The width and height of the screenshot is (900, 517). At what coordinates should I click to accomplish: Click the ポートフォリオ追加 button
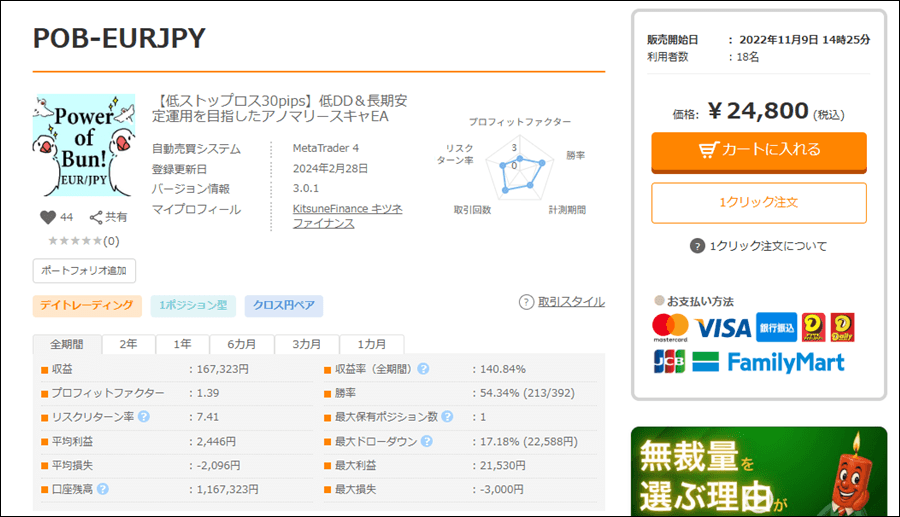[84, 271]
